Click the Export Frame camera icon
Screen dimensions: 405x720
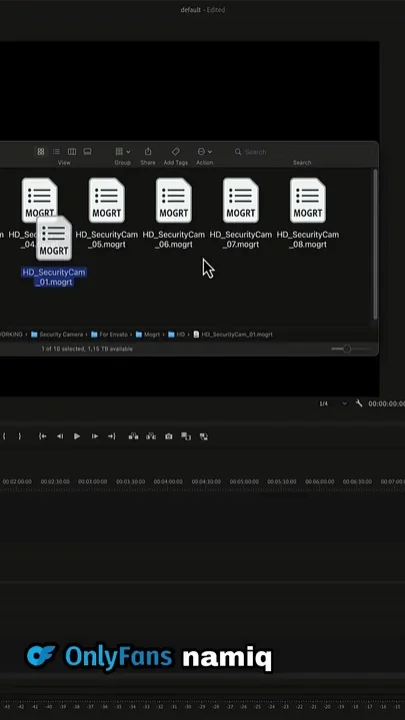click(169, 436)
